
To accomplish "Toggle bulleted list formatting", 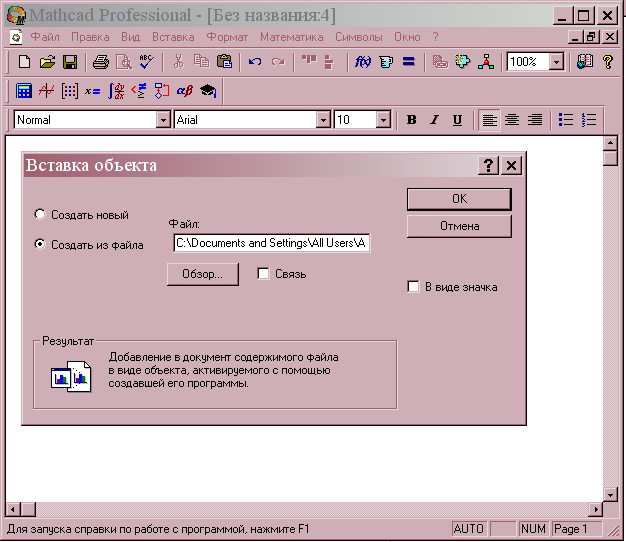I will click(x=566, y=120).
